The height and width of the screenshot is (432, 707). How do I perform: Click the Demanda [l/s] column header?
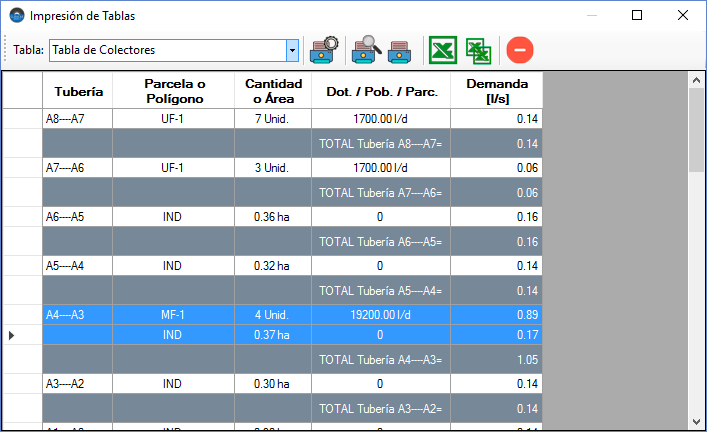(496, 91)
